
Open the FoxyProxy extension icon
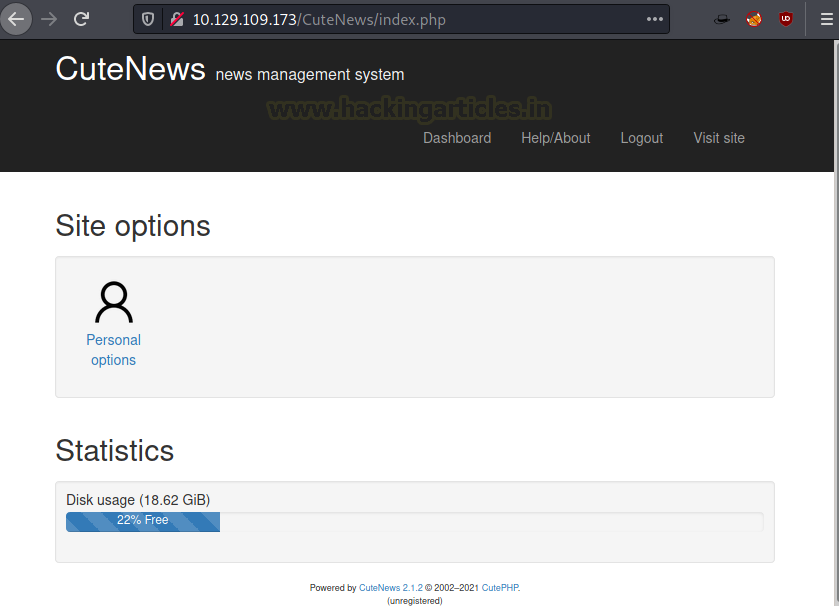[x=754, y=20]
